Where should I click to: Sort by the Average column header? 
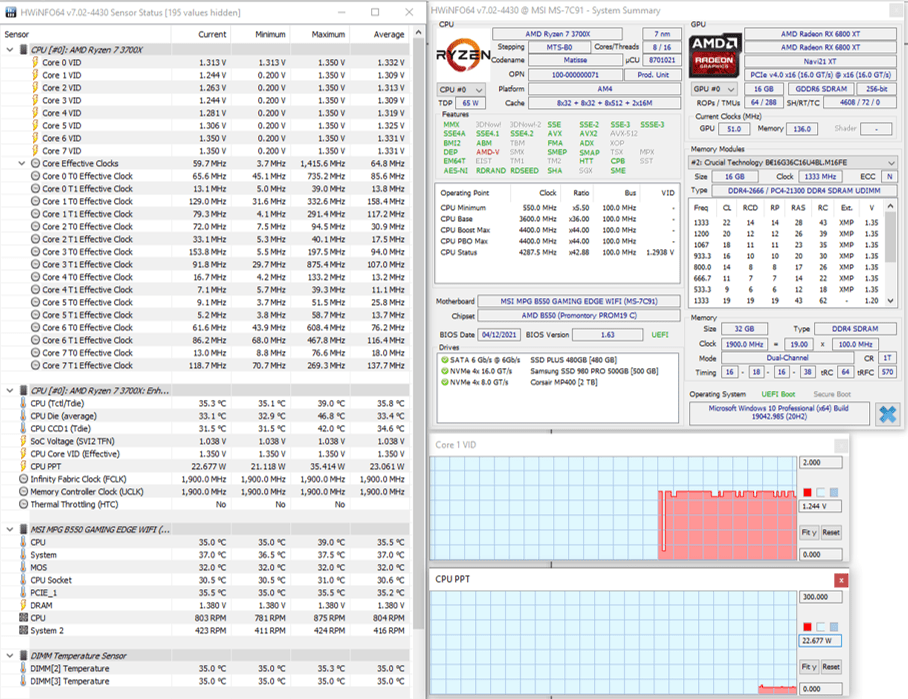(x=380, y=34)
